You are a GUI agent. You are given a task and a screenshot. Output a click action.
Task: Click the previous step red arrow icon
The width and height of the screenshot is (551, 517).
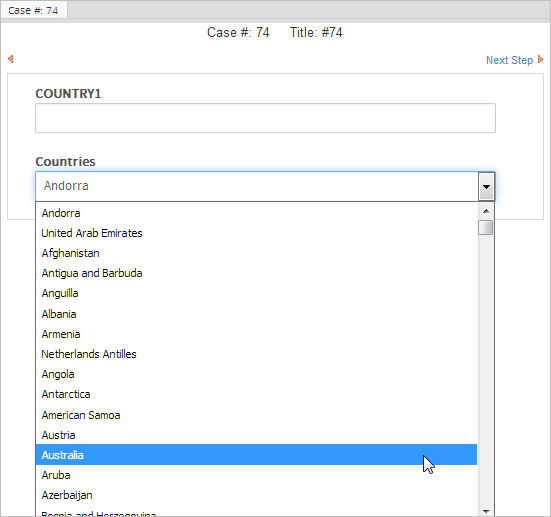tap(11, 59)
